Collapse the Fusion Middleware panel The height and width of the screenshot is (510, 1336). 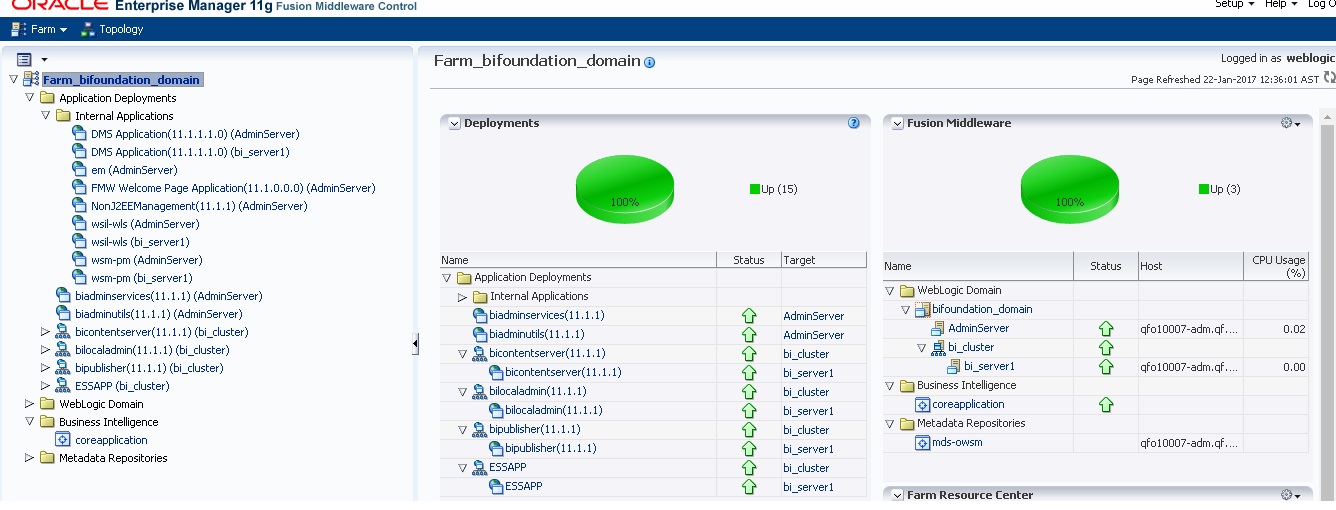pos(897,123)
